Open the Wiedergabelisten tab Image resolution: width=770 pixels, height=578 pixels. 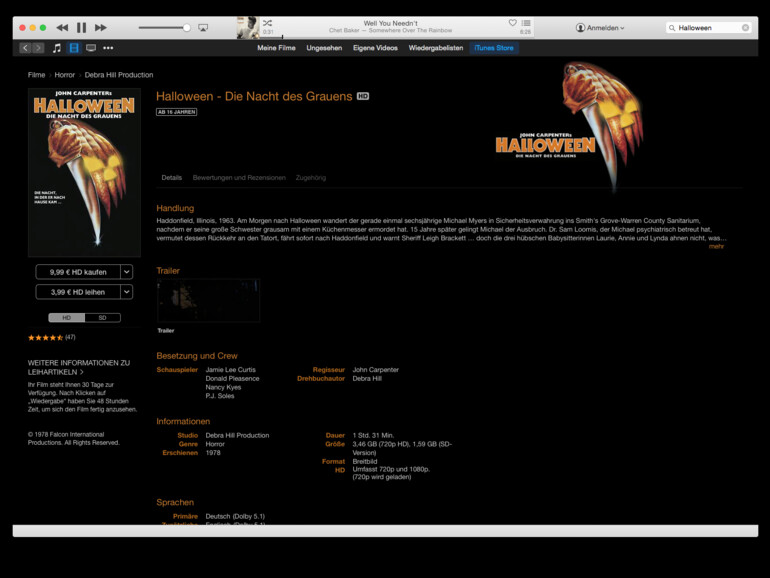tap(436, 48)
